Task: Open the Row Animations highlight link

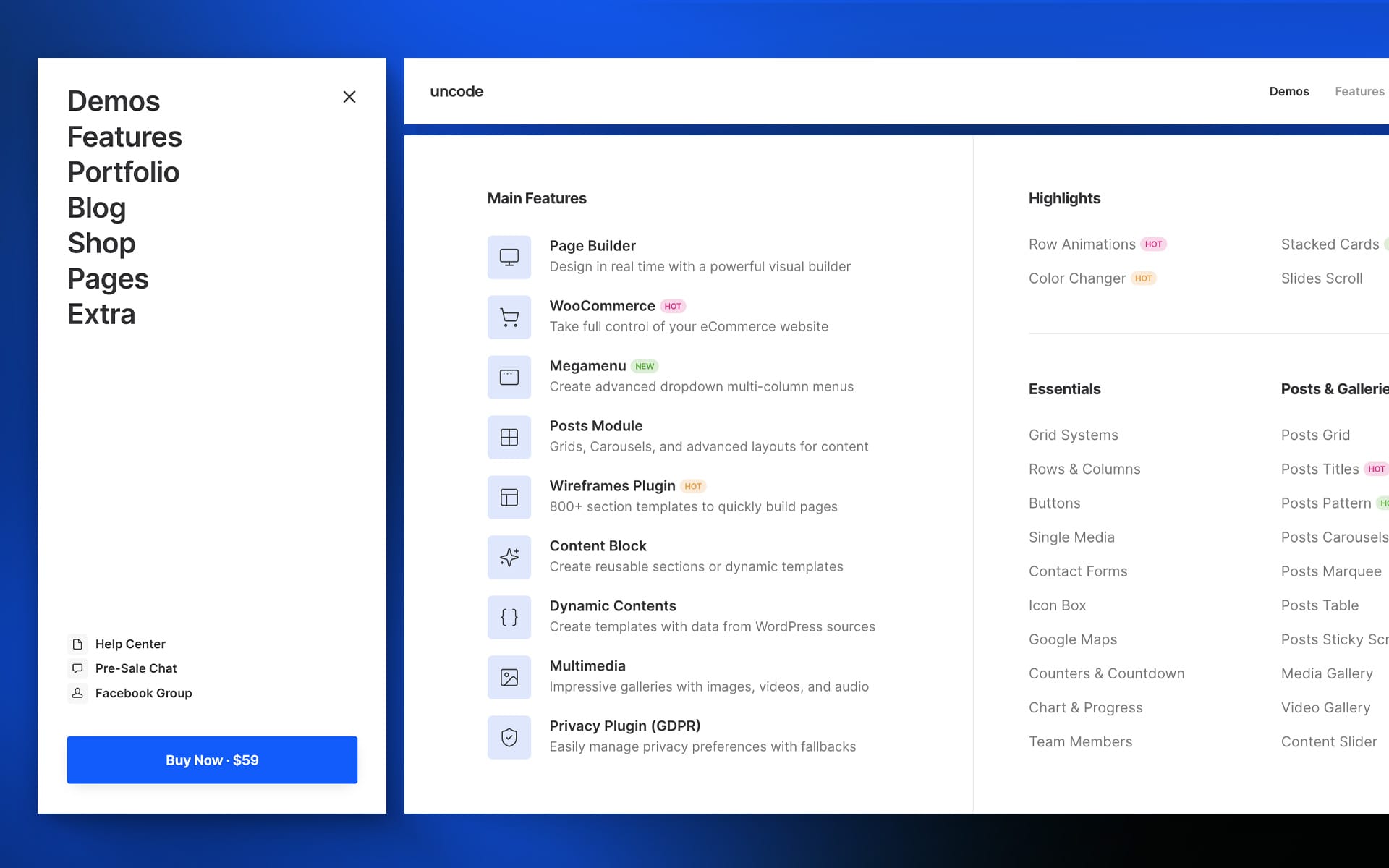Action: (x=1082, y=244)
